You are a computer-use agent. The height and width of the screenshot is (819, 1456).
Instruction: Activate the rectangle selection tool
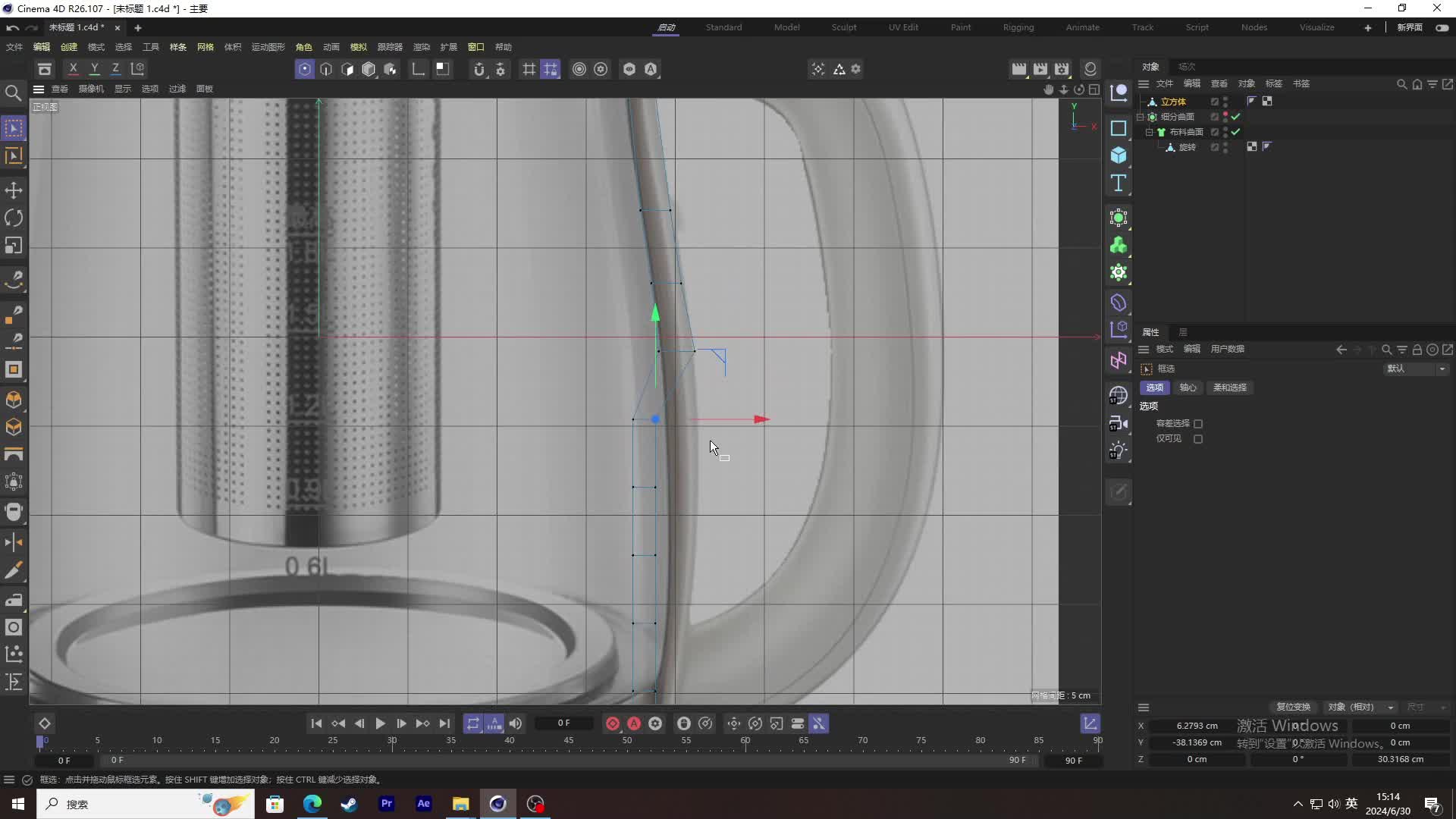(x=14, y=128)
